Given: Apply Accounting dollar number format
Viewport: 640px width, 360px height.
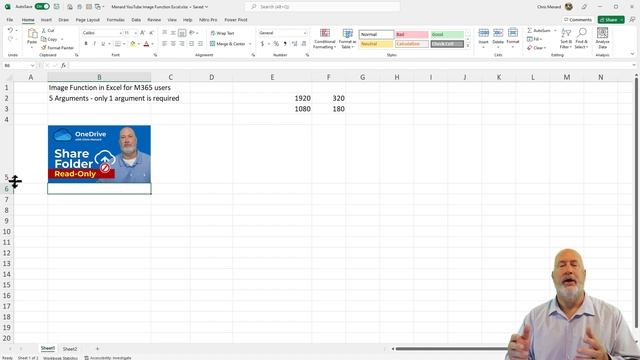Looking at the screenshot, I should point(262,44).
